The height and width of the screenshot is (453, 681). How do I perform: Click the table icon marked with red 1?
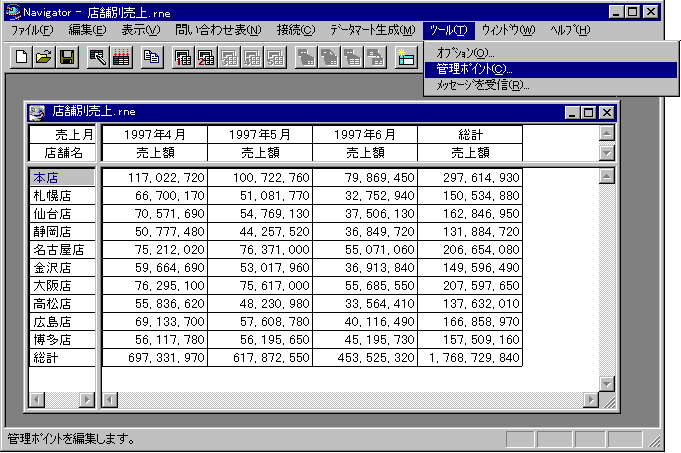point(183,58)
